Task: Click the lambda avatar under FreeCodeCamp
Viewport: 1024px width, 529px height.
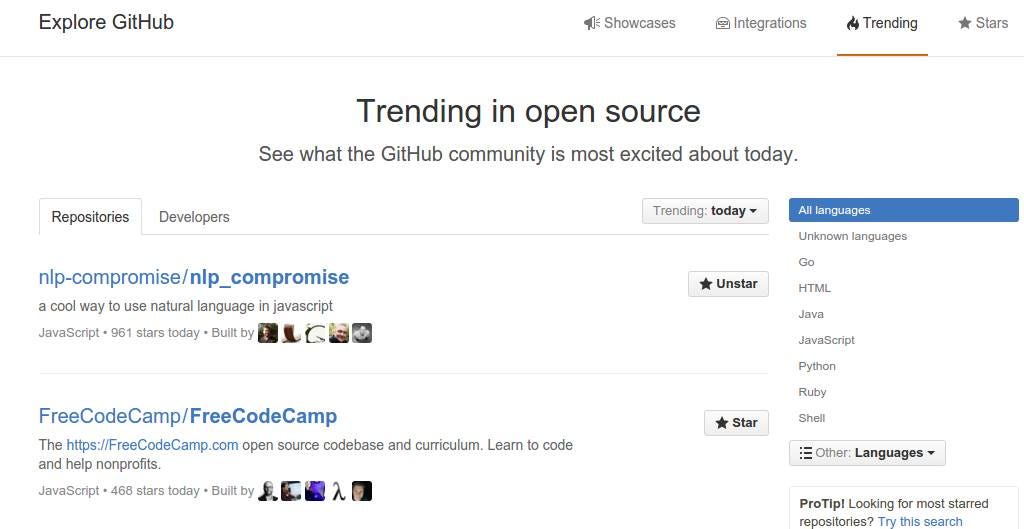Action: (338, 491)
